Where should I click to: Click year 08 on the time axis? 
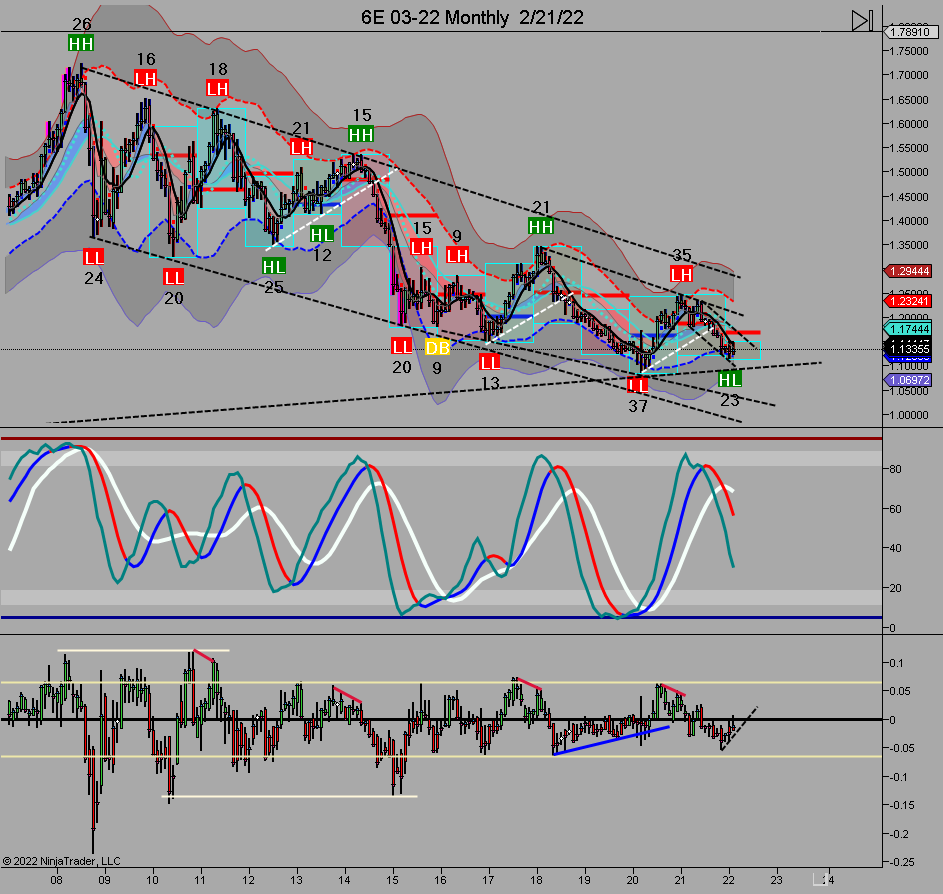(x=57, y=880)
